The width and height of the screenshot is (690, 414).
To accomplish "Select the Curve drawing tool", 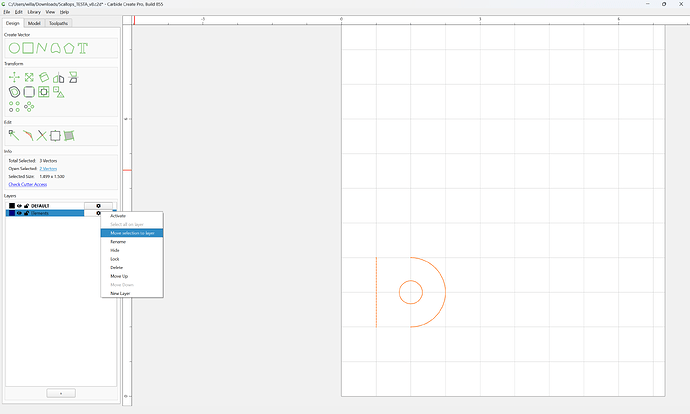I will [55, 48].
